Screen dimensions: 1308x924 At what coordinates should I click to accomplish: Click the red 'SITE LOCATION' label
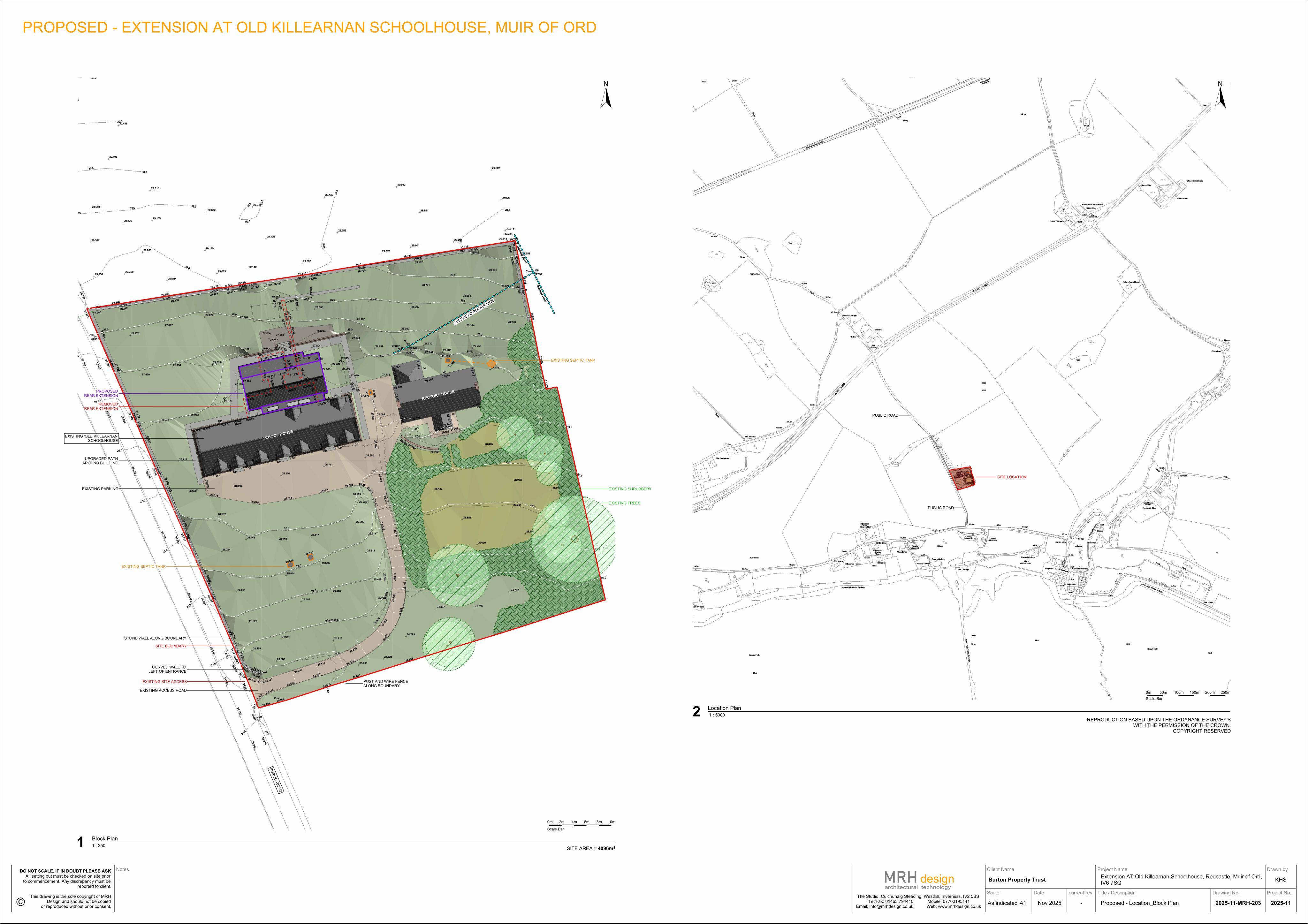pos(1012,477)
